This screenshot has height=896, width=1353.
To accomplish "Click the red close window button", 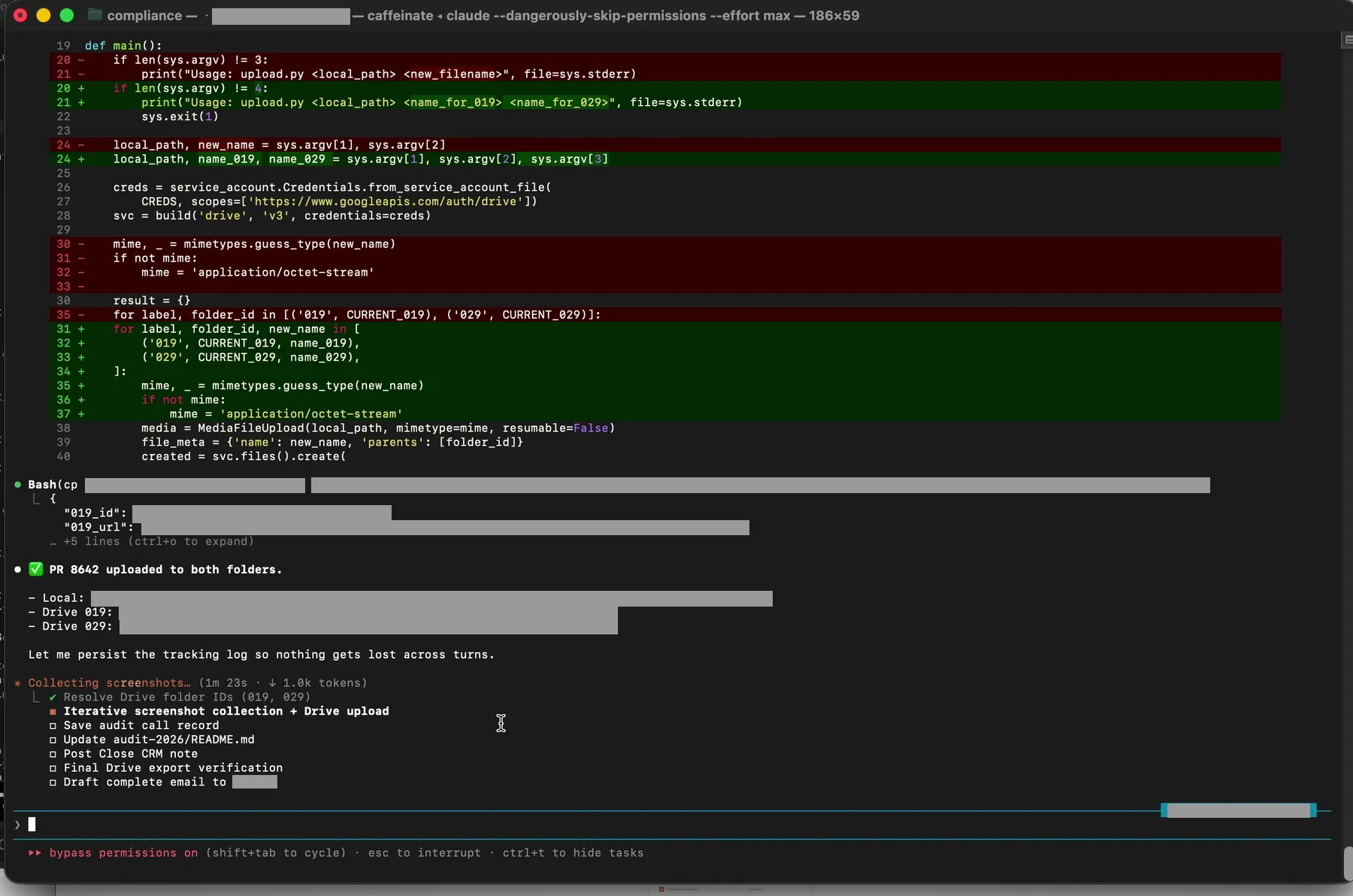I will [20, 15].
